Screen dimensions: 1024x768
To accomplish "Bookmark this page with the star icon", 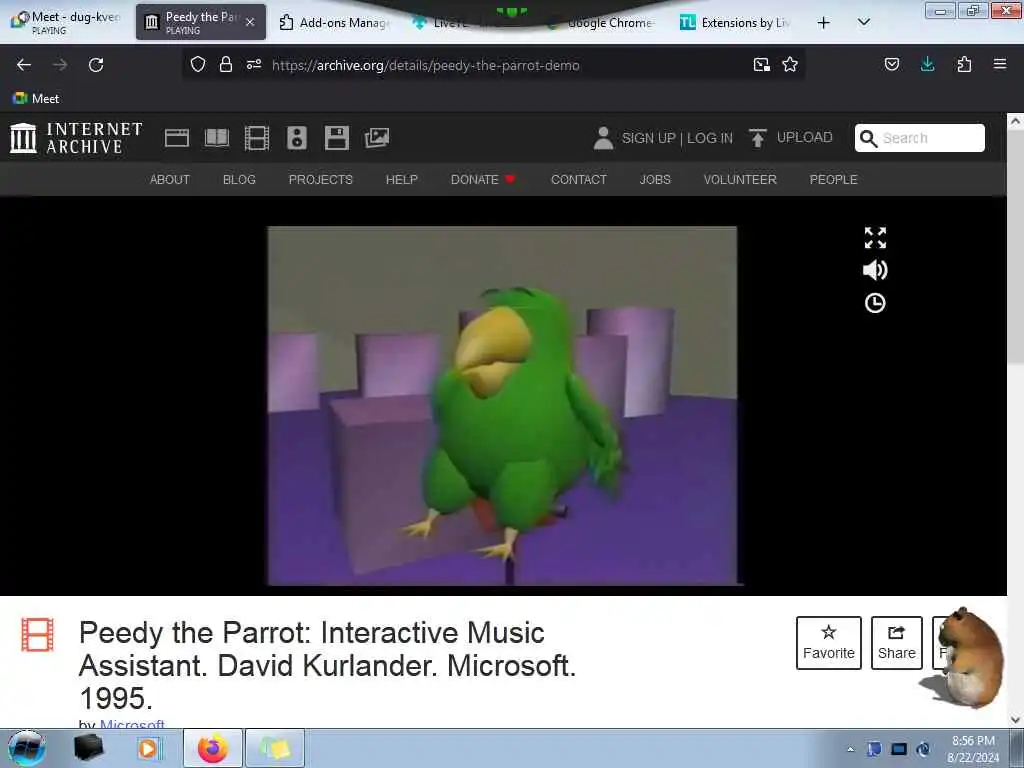I will [790, 65].
